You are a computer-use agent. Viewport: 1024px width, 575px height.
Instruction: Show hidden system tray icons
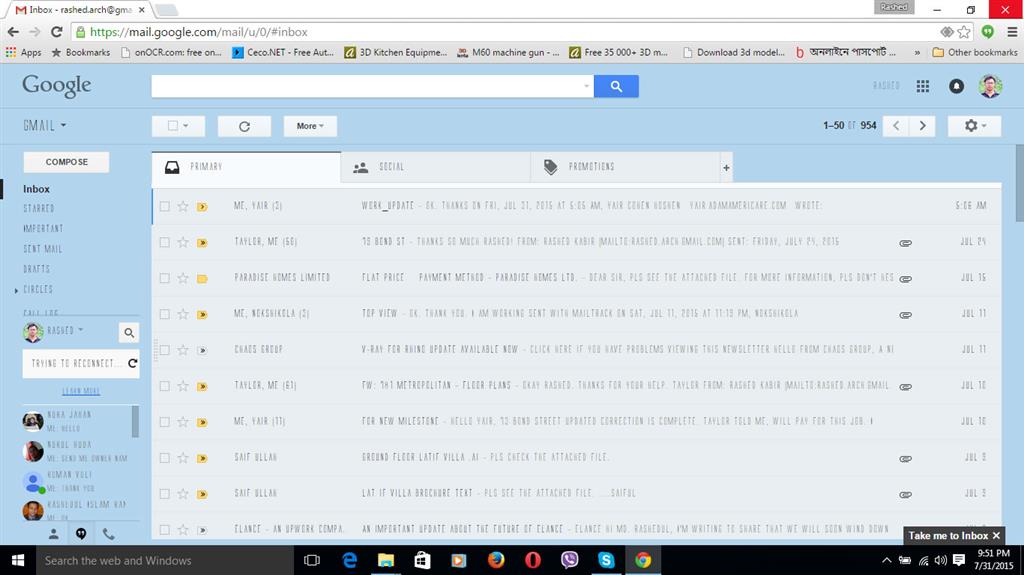point(886,560)
